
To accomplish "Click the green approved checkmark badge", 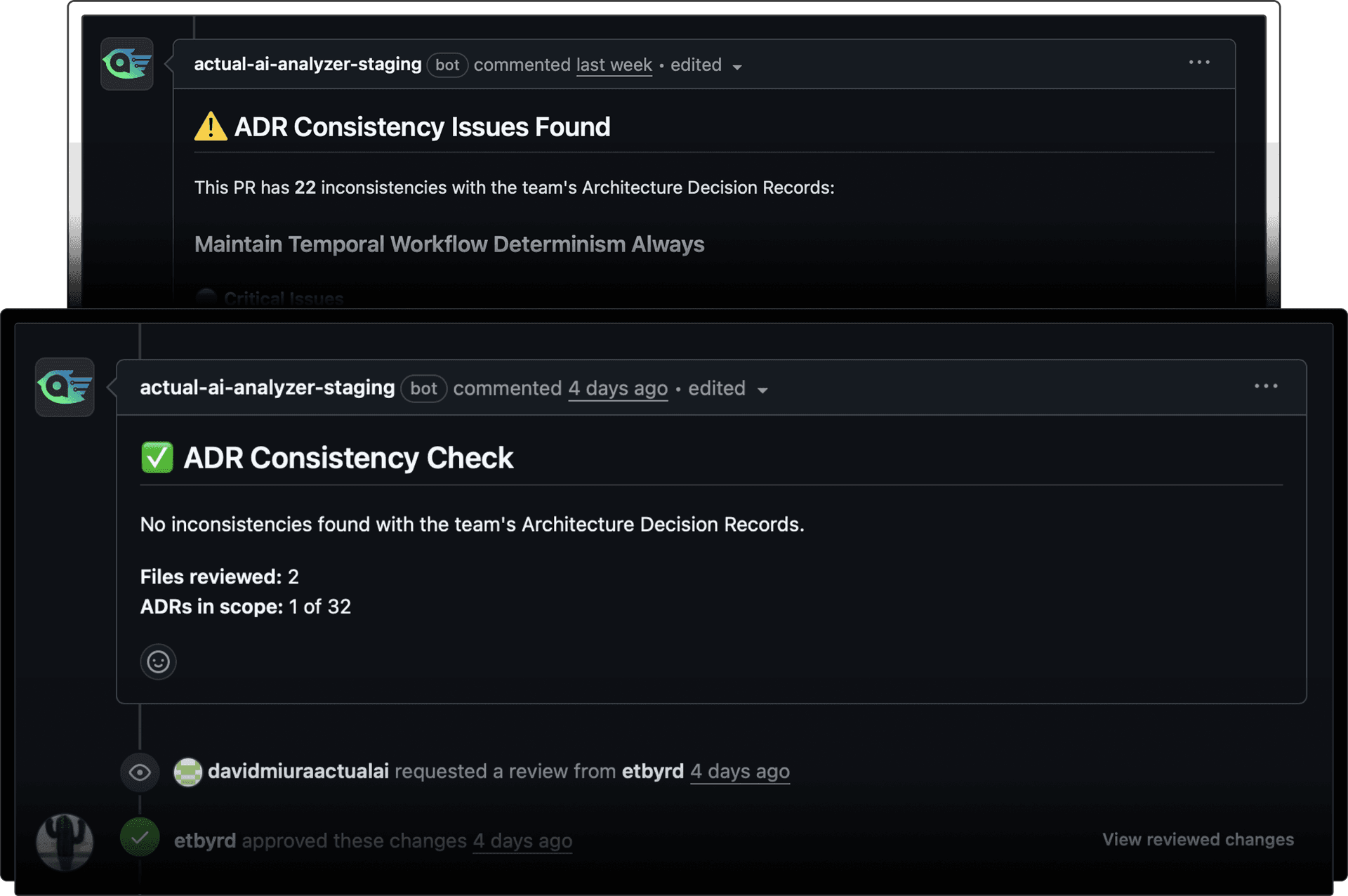I will click(140, 837).
